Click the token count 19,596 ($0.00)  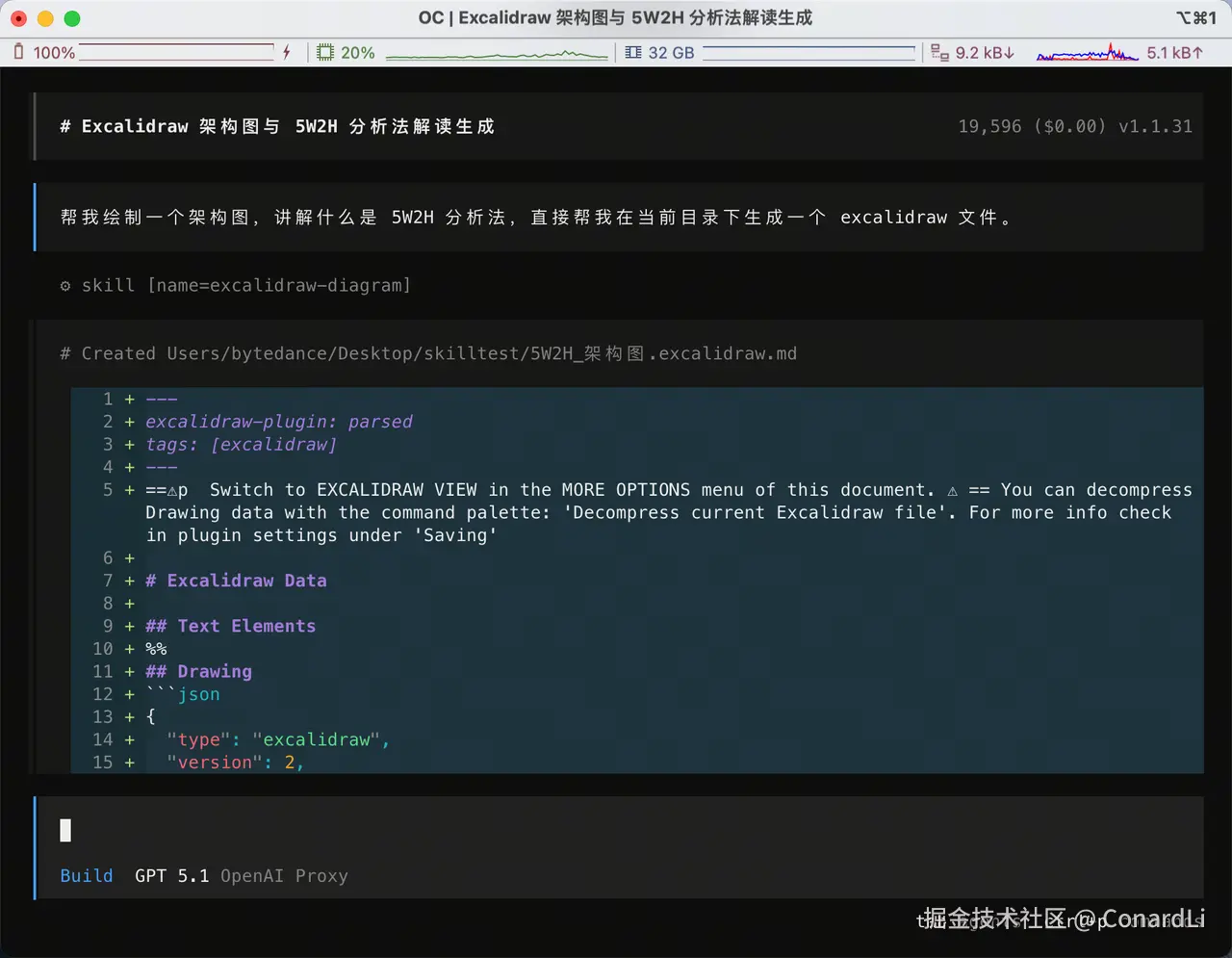click(x=1032, y=126)
